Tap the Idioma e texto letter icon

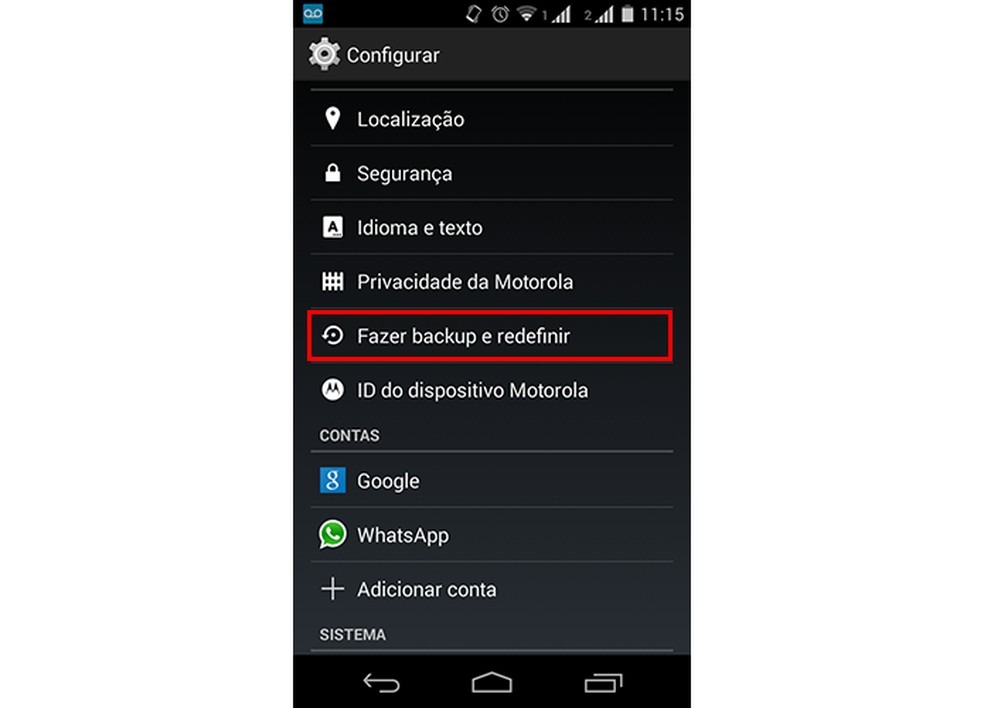pyautogui.click(x=333, y=227)
